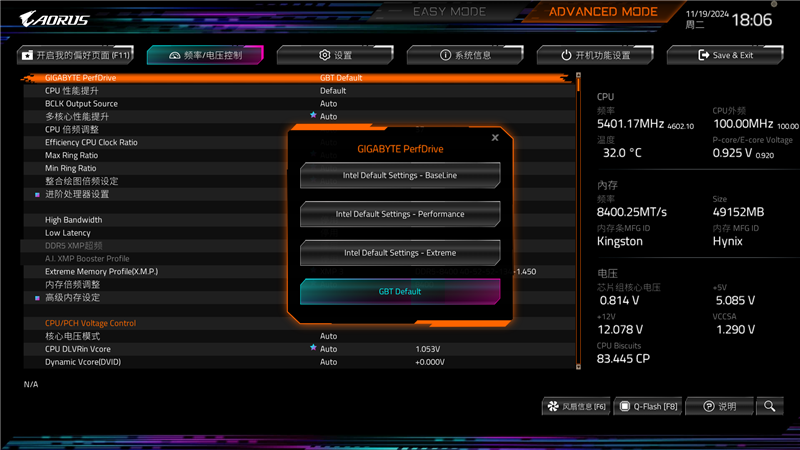
Task: Click the gauge icon on 频率/电压控制 tab
Action: tap(174, 55)
